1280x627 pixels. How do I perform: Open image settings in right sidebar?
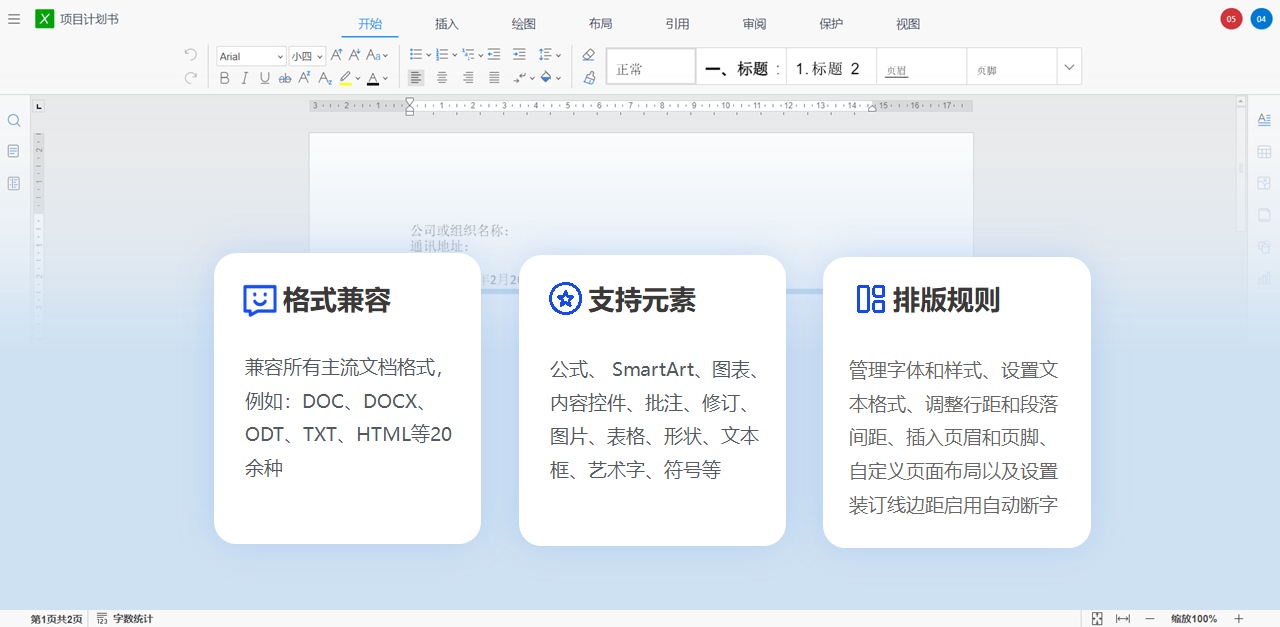point(1264,183)
